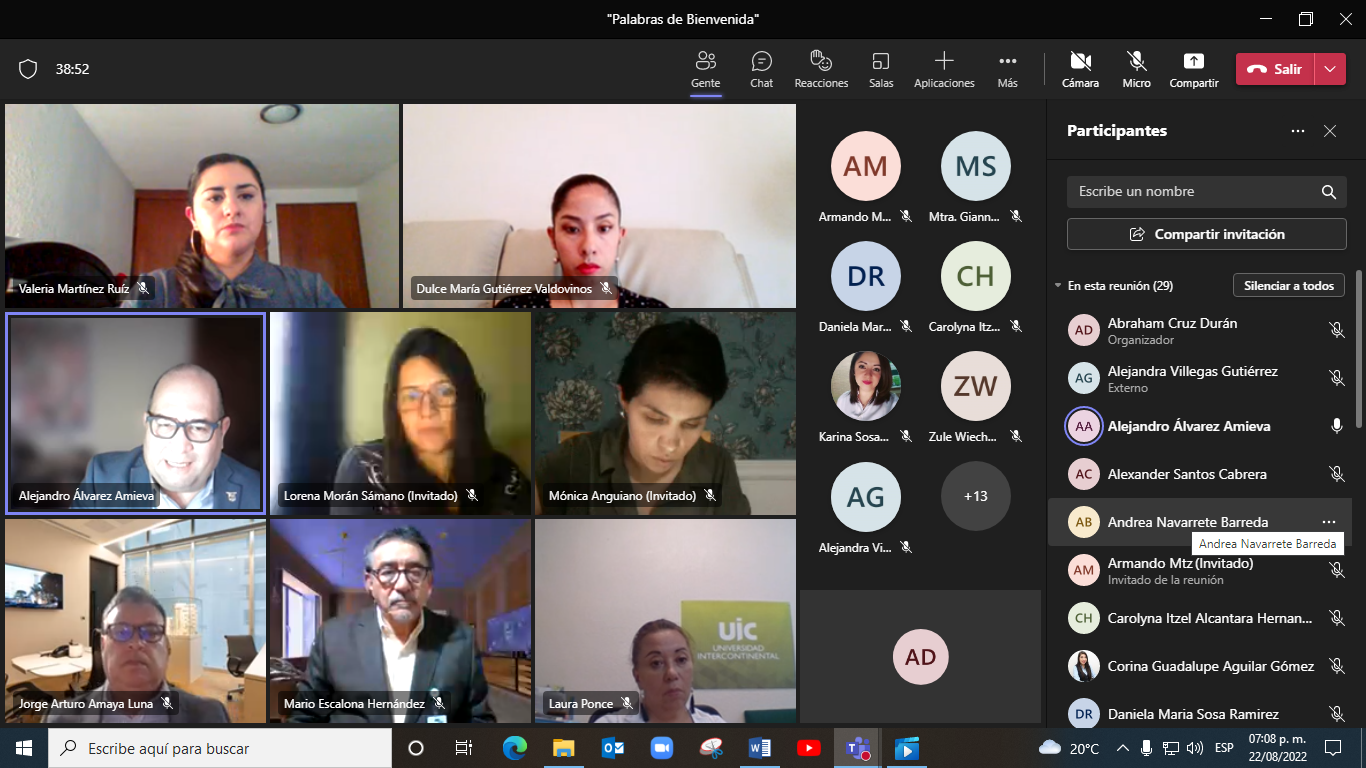Open the Reacciones menu
Screen dimensions: 1366x768
(x=821, y=69)
